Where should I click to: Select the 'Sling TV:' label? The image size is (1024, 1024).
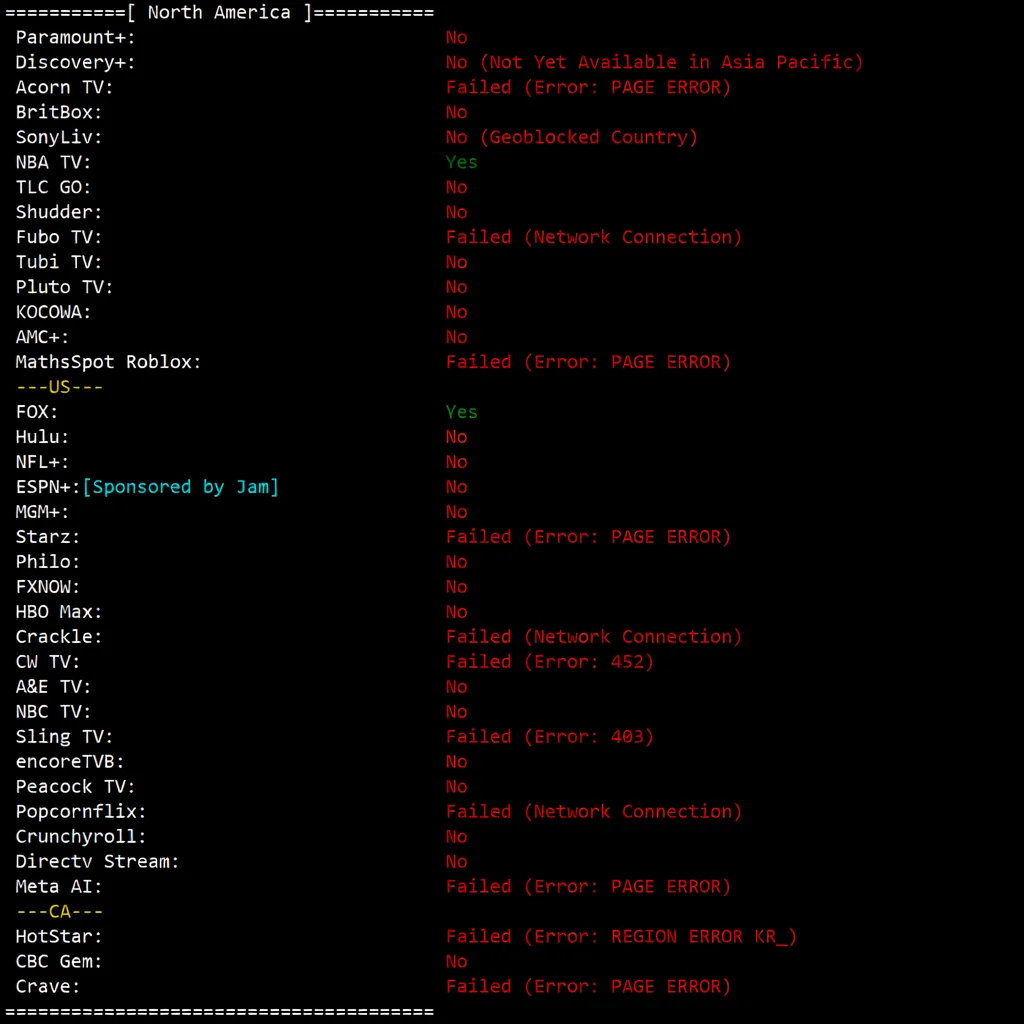pyautogui.click(x=64, y=737)
